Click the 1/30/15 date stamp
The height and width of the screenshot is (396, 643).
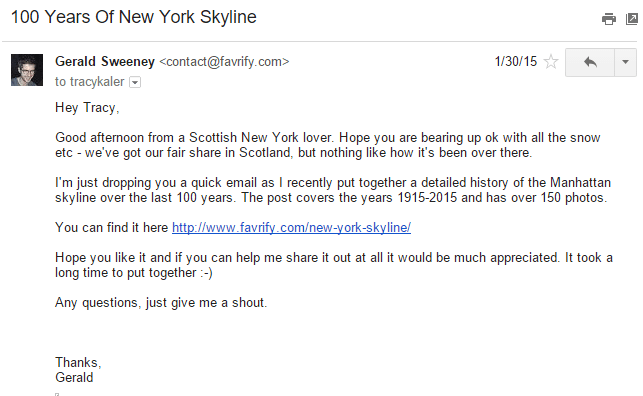[x=515, y=61]
